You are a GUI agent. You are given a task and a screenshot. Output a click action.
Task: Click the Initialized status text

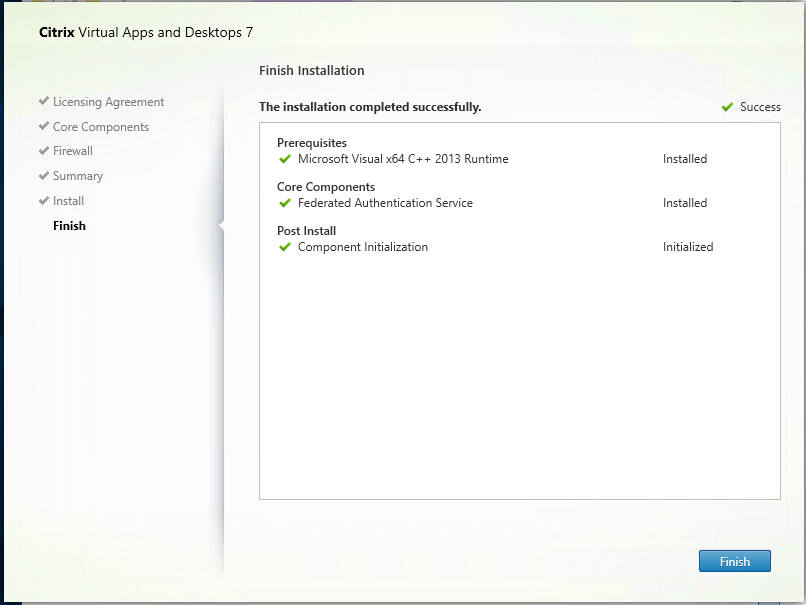(x=688, y=247)
